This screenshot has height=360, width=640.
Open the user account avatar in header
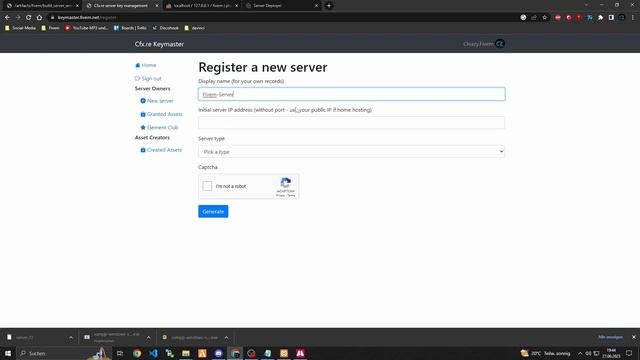(500, 44)
